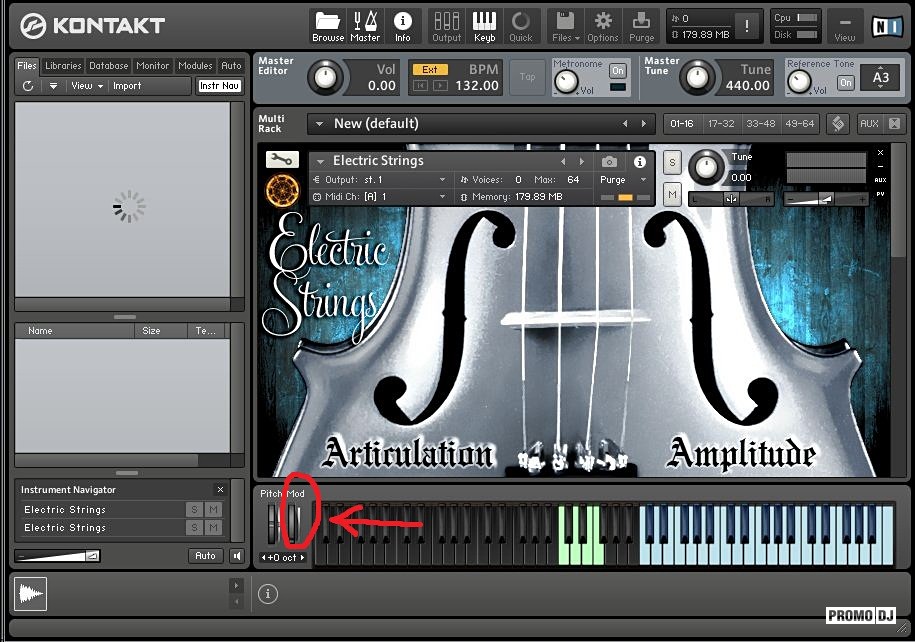
Task: Toggle the Master editor metronome icon
Action: (365, 27)
